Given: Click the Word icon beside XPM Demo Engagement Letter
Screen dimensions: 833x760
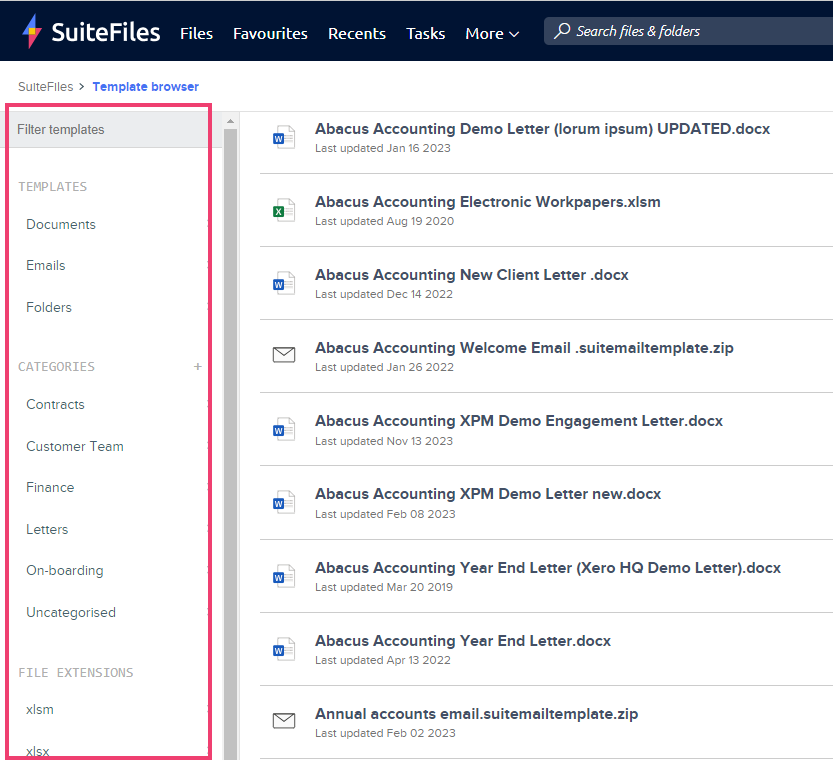Looking at the screenshot, I should 284,428.
